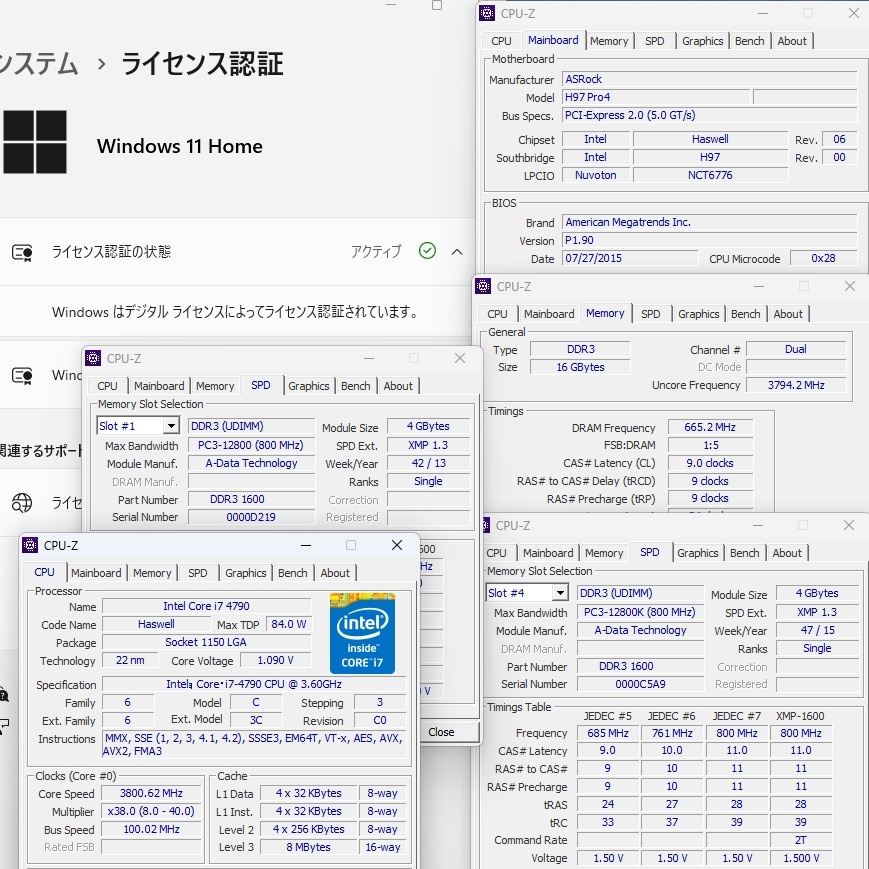Screen dimensions: 869x869
Task: Select the About tab in Memory window
Action: click(788, 314)
